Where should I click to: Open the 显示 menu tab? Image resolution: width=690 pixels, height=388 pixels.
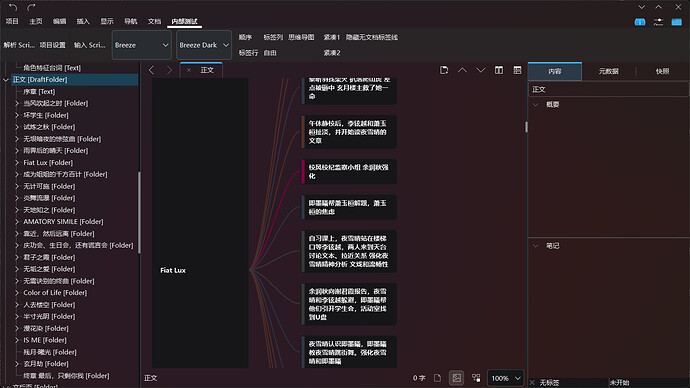coord(107,22)
